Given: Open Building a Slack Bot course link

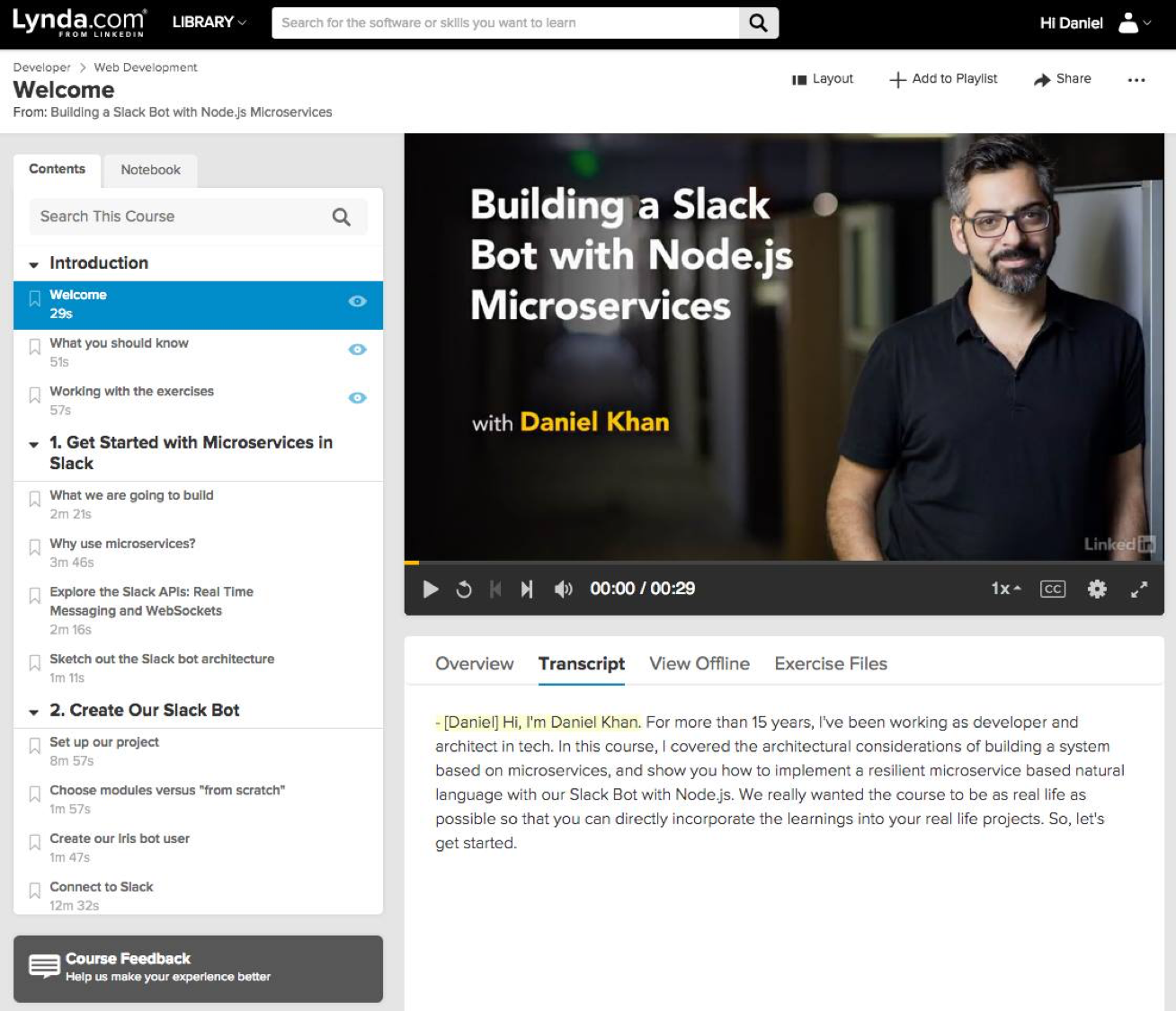Looking at the screenshot, I should [192, 112].
